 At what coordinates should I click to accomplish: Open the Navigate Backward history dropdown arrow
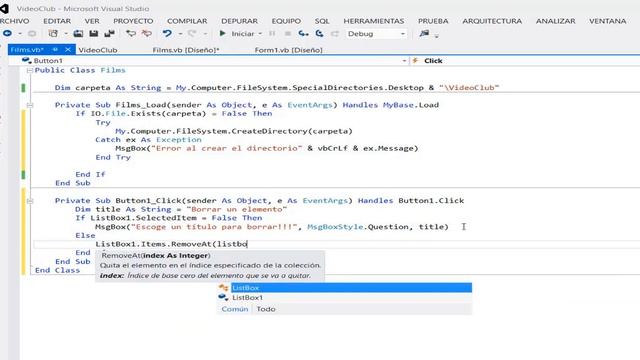[19, 33]
